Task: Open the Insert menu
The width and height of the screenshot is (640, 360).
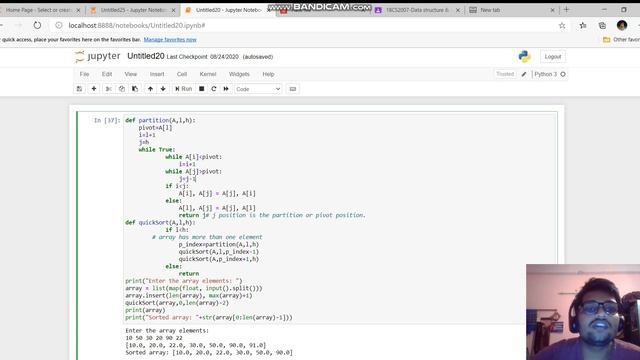Action: pyautogui.click(x=157, y=74)
